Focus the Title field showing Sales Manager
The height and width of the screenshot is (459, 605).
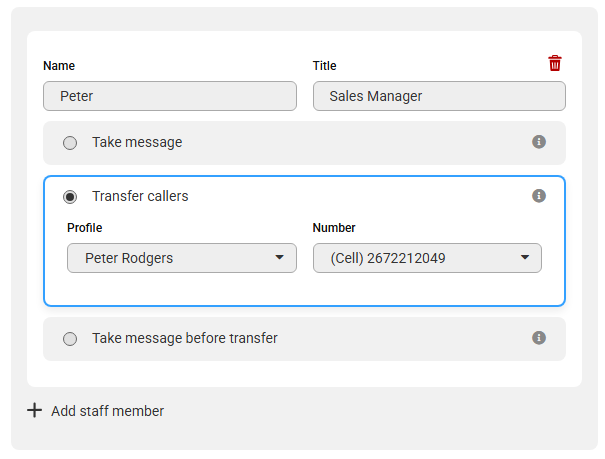[439, 96]
